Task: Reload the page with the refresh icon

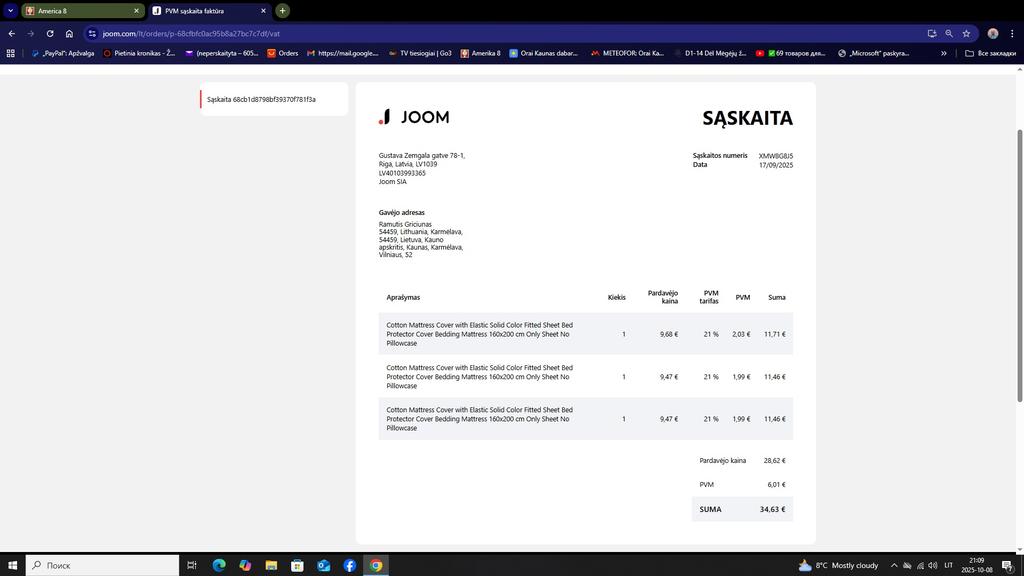Action: coord(50,33)
